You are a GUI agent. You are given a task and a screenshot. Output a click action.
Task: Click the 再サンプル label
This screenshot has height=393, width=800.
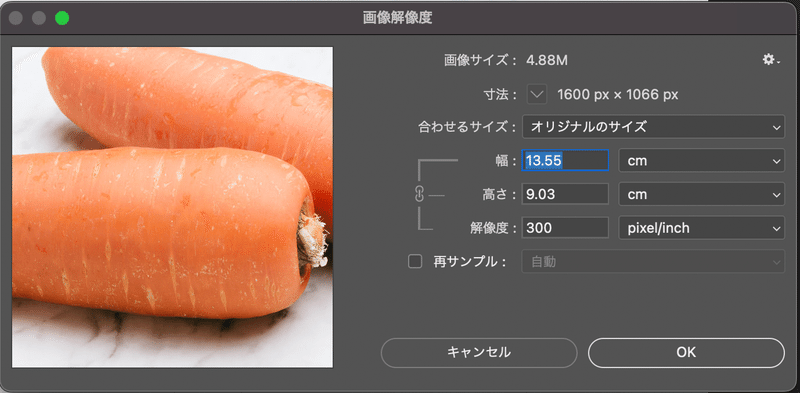tap(469, 262)
